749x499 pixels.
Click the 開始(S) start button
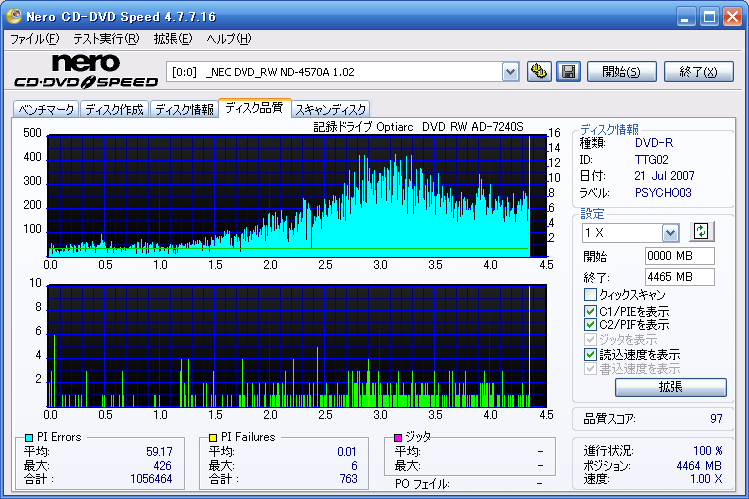pos(621,72)
